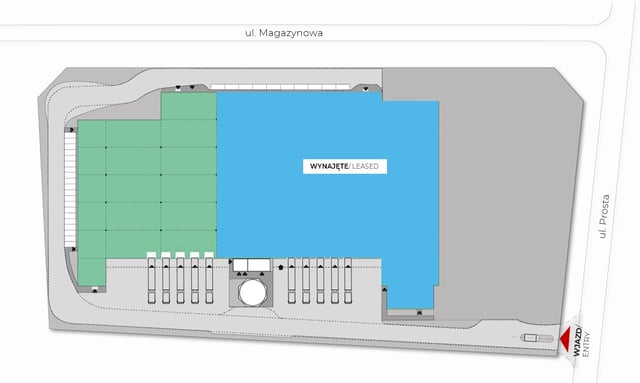The height and width of the screenshot is (383, 640).
Task: Click the parking strip beside the green area
Action: pyautogui.click(x=70, y=189)
